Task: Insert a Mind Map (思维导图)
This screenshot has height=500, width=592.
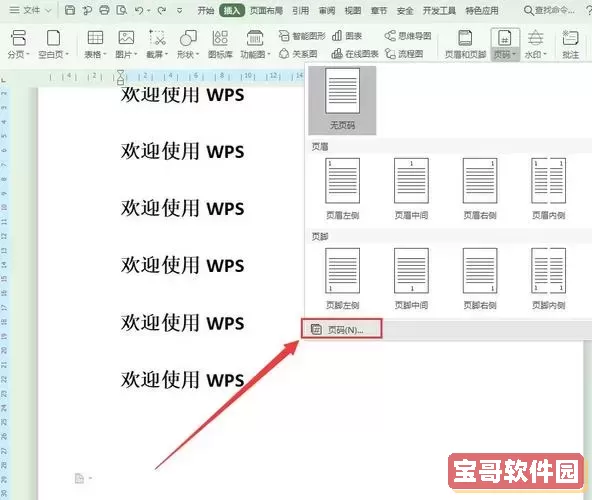Action: [x=408, y=36]
